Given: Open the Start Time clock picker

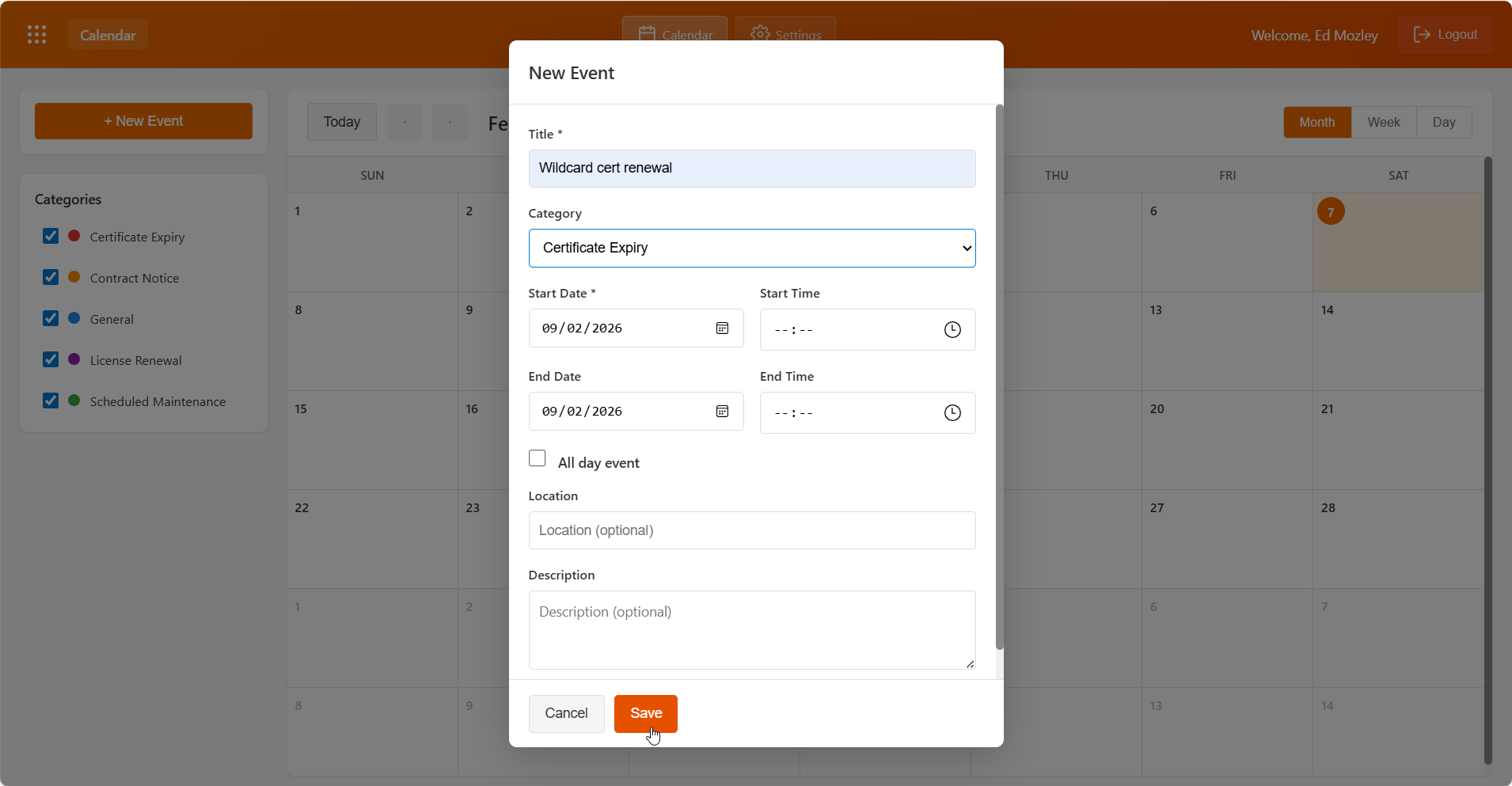Looking at the screenshot, I should pos(952,329).
